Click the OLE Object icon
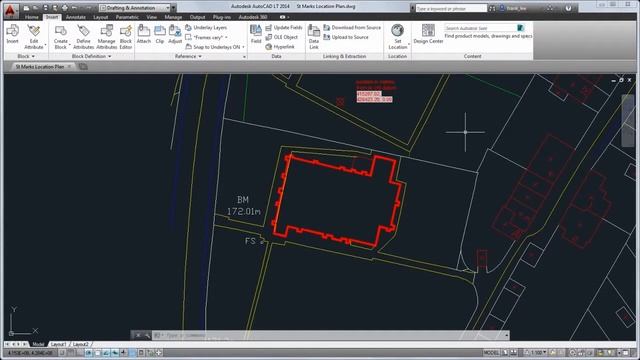Viewport: 640px width, 360px height. click(269, 37)
